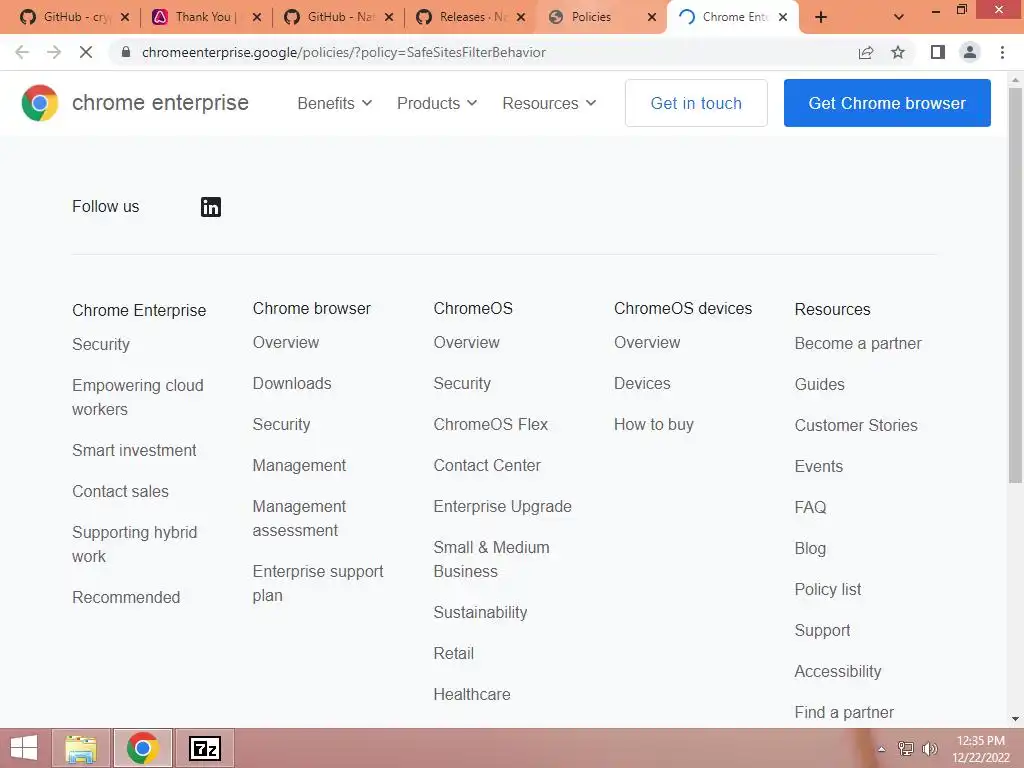This screenshot has height=768, width=1024.
Task: Share this page icon in address bar
Action: point(866,52)
